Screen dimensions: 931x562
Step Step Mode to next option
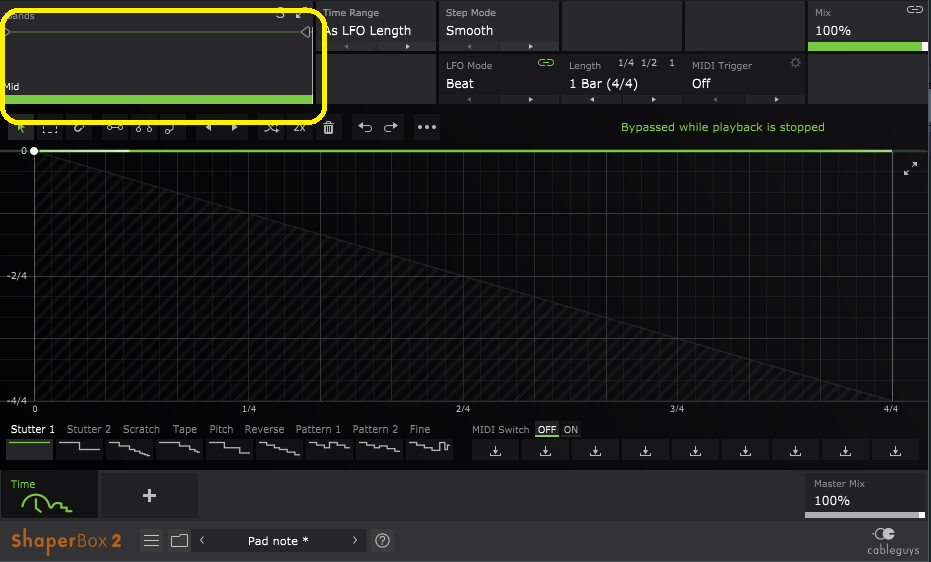coord(530,46)
